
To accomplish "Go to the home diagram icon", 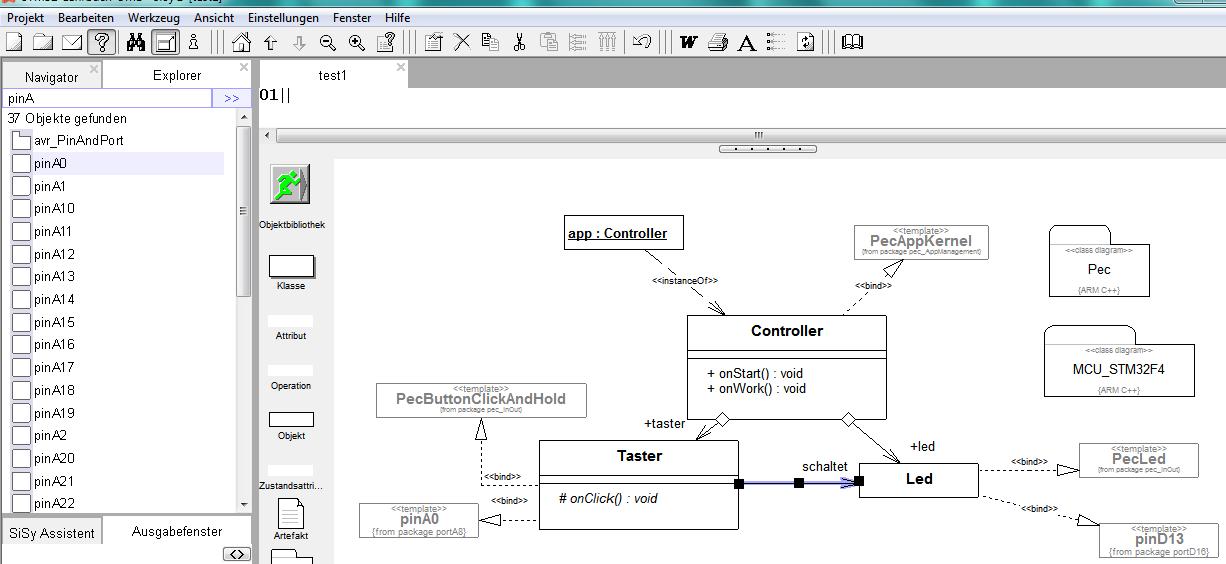I will coord(241,42).
